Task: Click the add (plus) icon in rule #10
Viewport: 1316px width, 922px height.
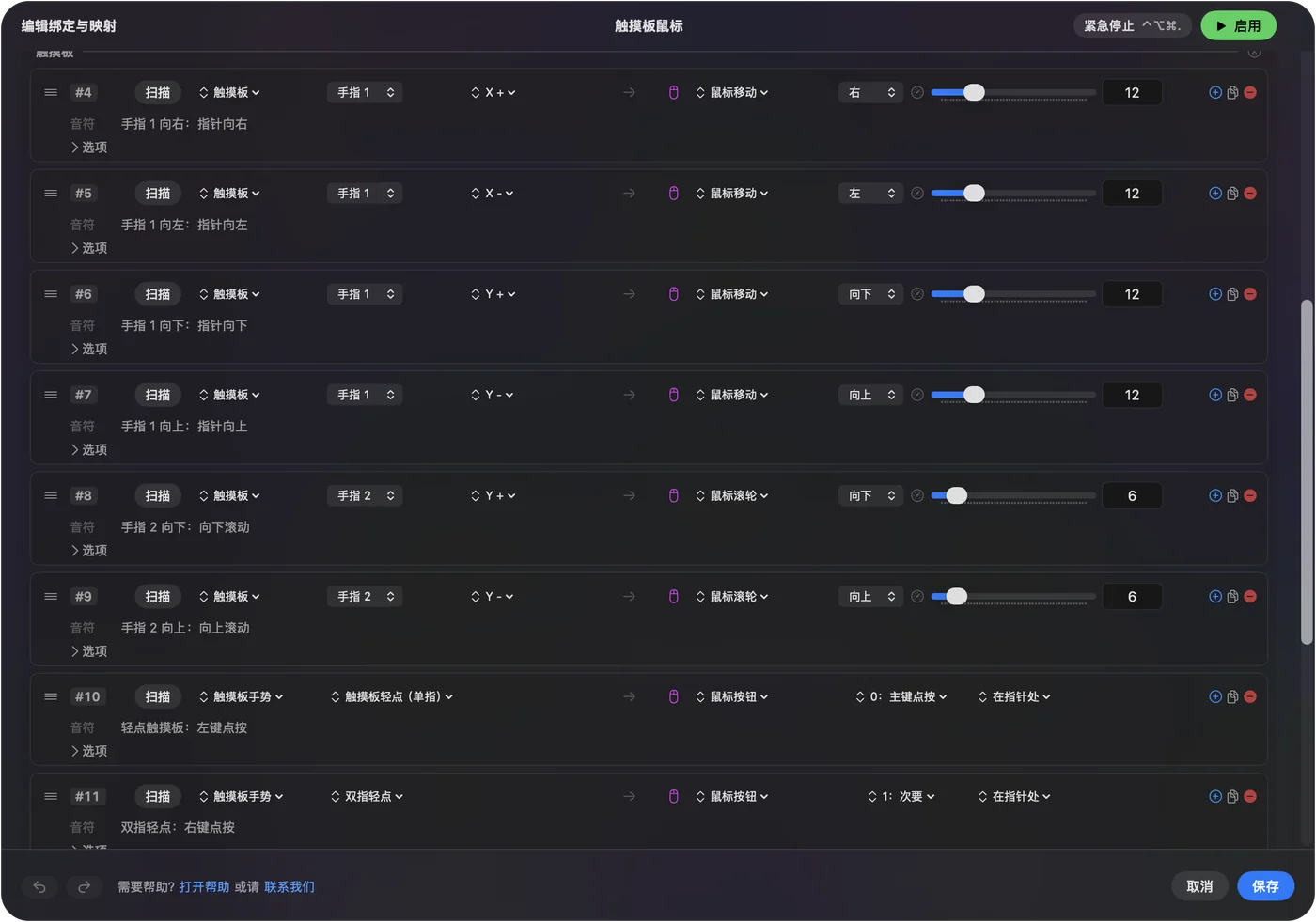Action: [x=1215, y=696]
